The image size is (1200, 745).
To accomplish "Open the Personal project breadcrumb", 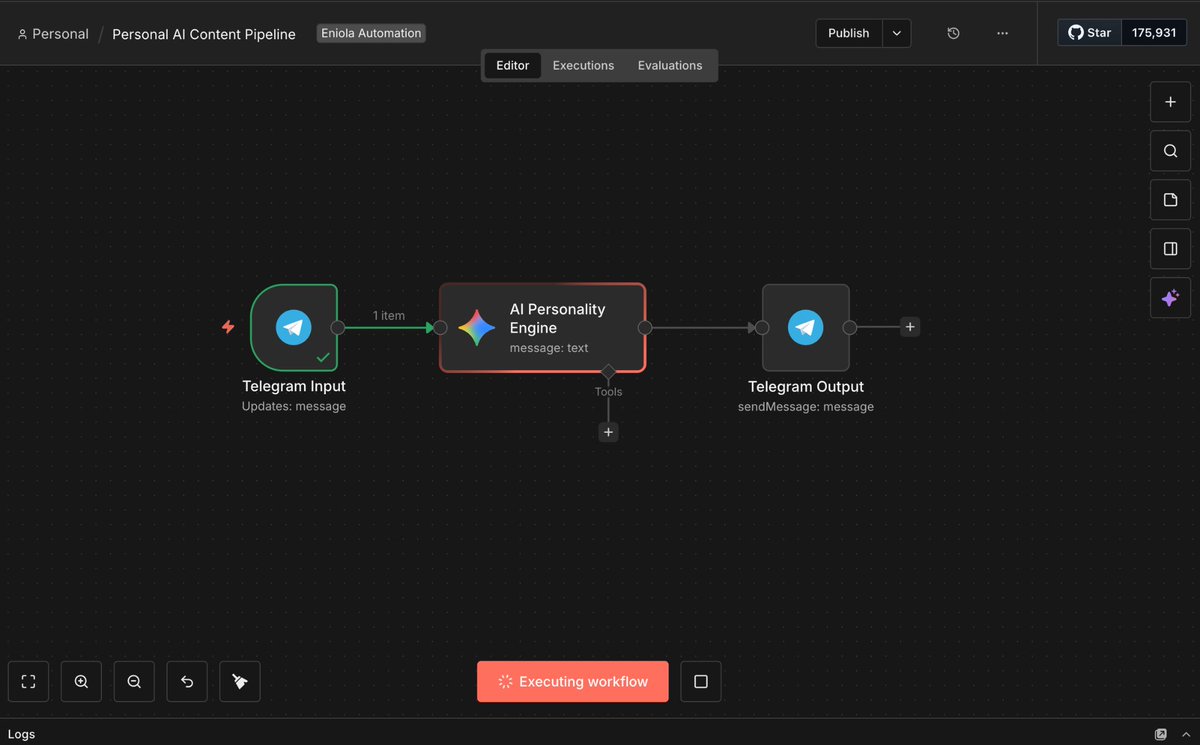I will (x=53, y=34).
